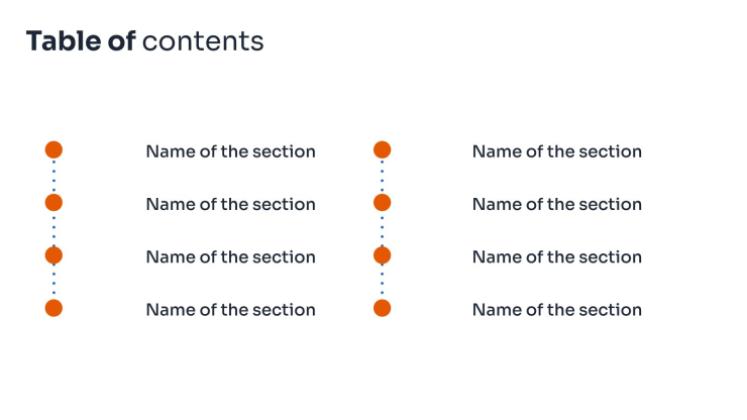Click the bottom orange dot in the right column
This screenshot has width=747, height=420.
pos(382,308)
